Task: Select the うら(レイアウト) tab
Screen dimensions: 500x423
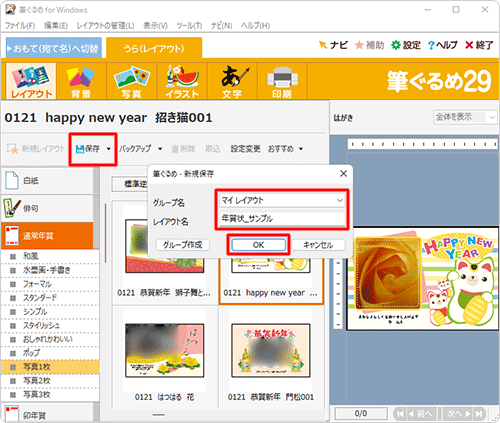Action: (154, 49)
